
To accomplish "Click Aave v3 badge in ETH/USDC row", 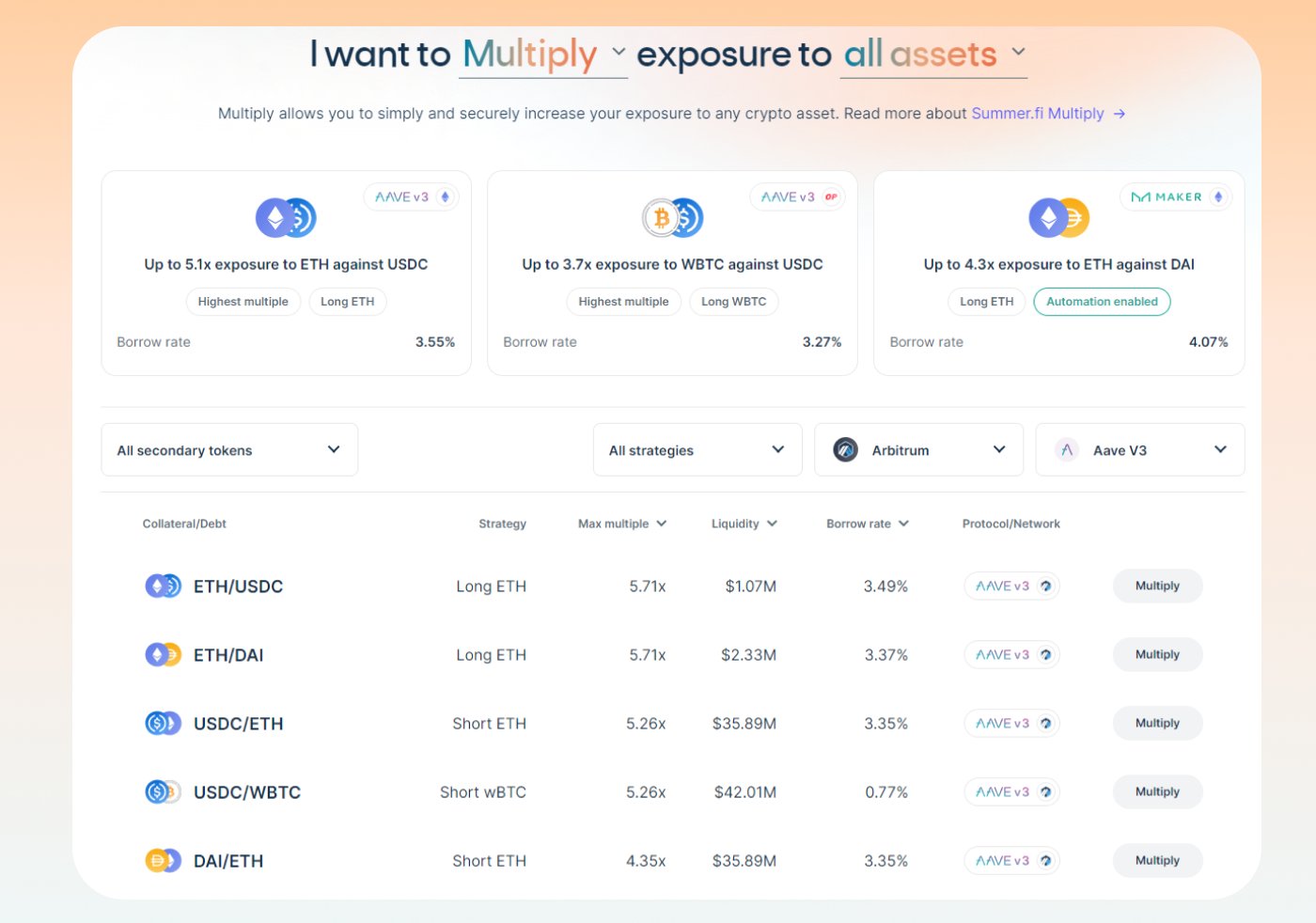I will point(1011,587).
